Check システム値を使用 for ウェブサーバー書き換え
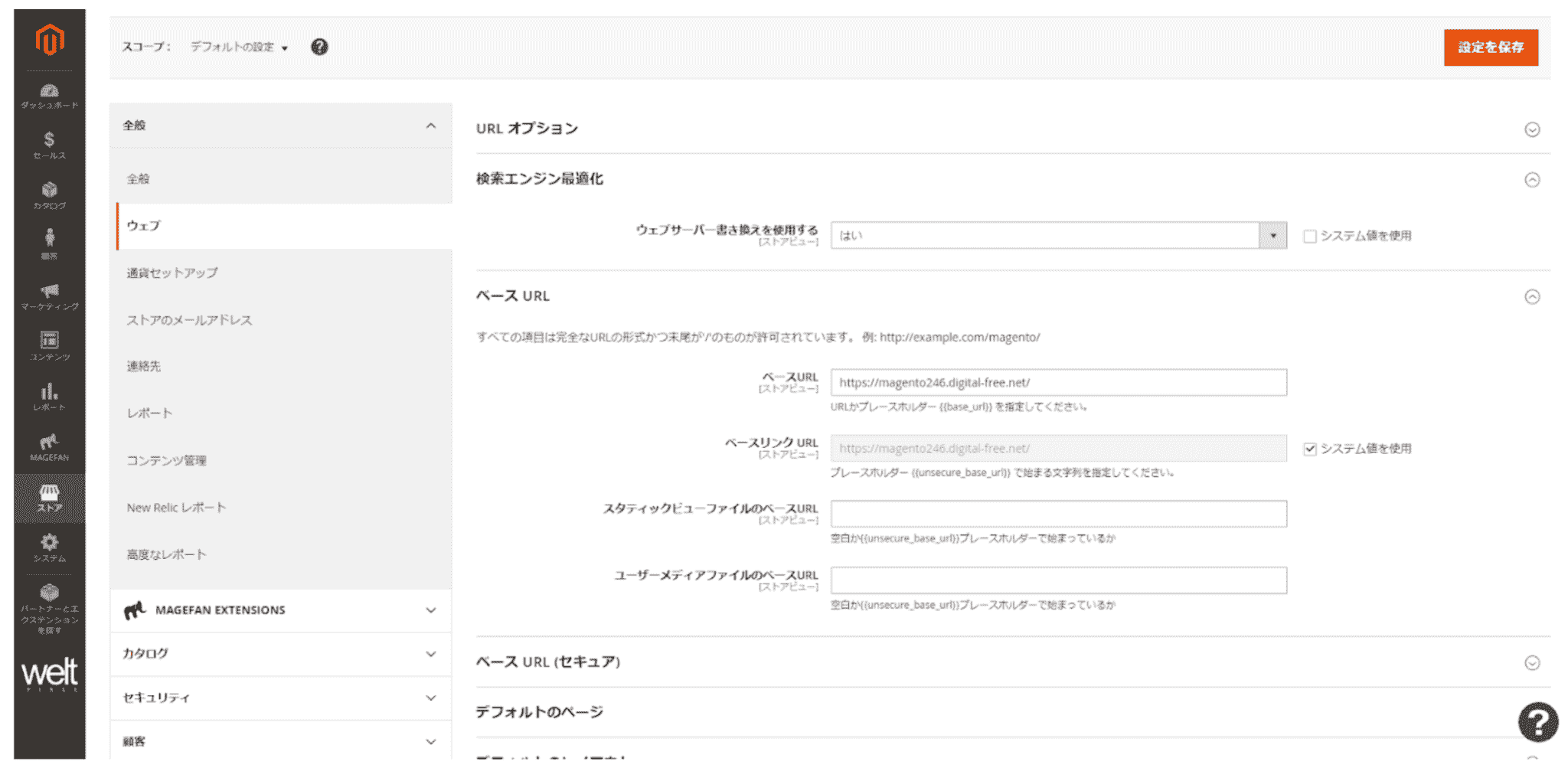This screenshot has height=781, width=1568. (x=1310, y=236)
